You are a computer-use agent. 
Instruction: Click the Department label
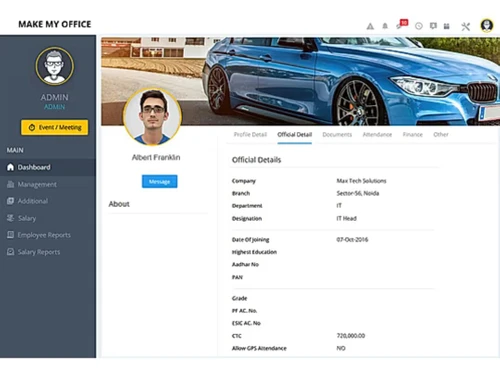[x=247, y=206]
